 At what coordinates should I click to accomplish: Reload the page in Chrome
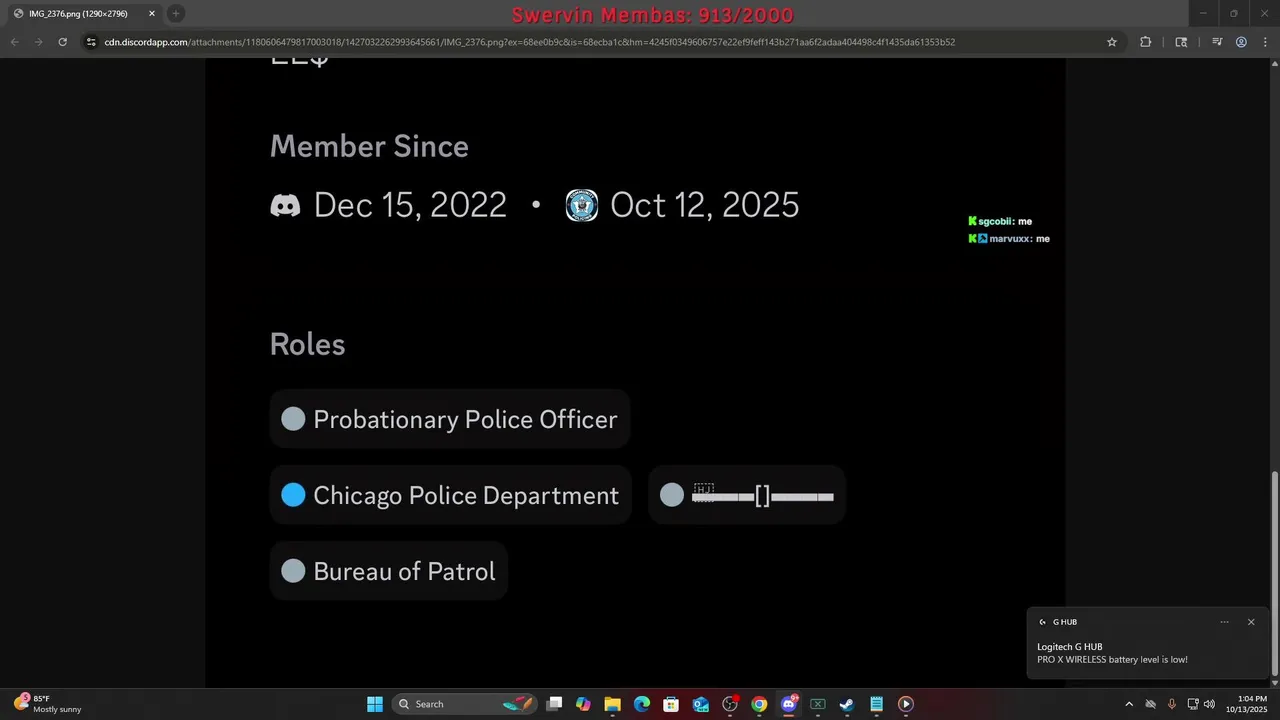(62, 42)
